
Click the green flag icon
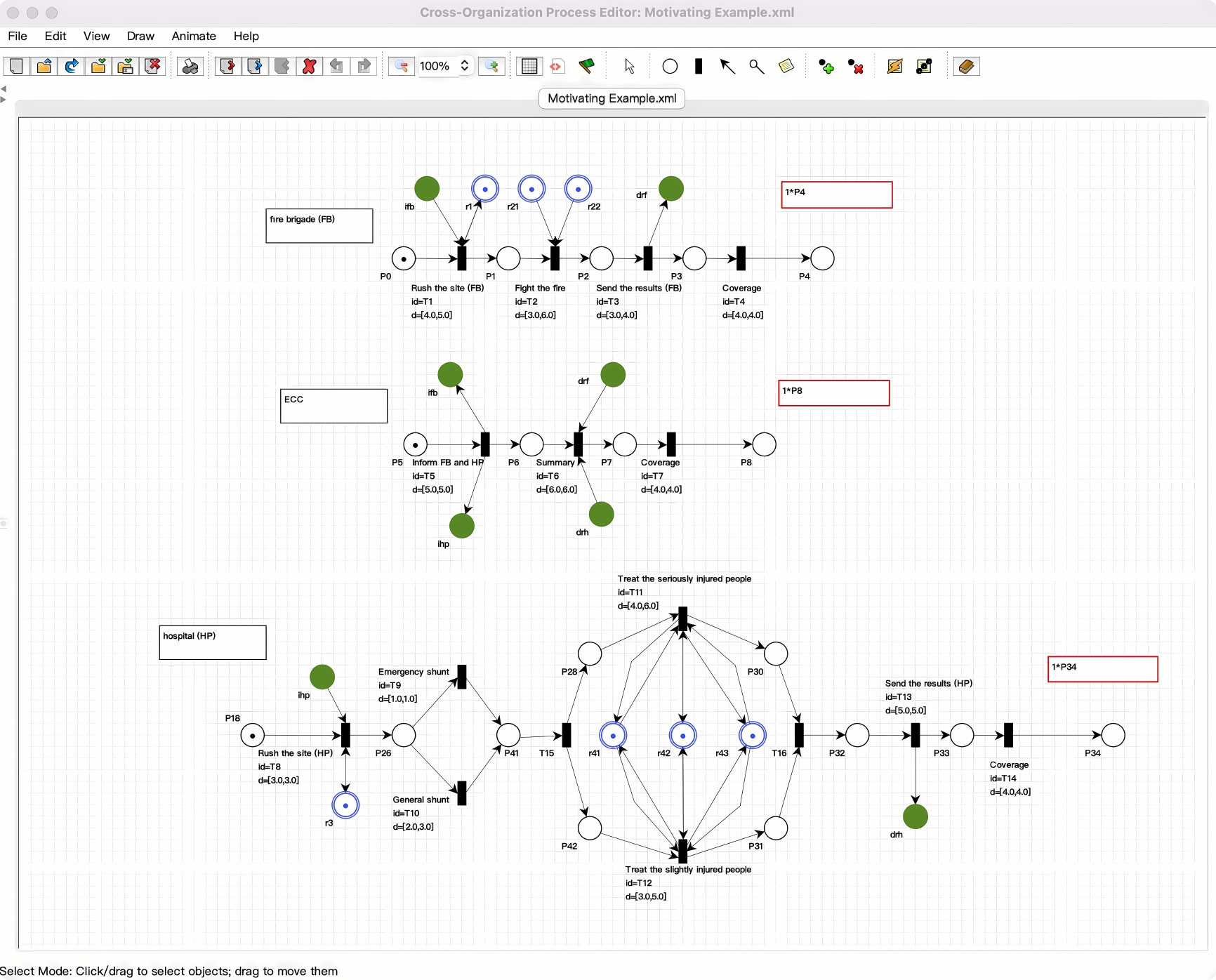point(586,66)
